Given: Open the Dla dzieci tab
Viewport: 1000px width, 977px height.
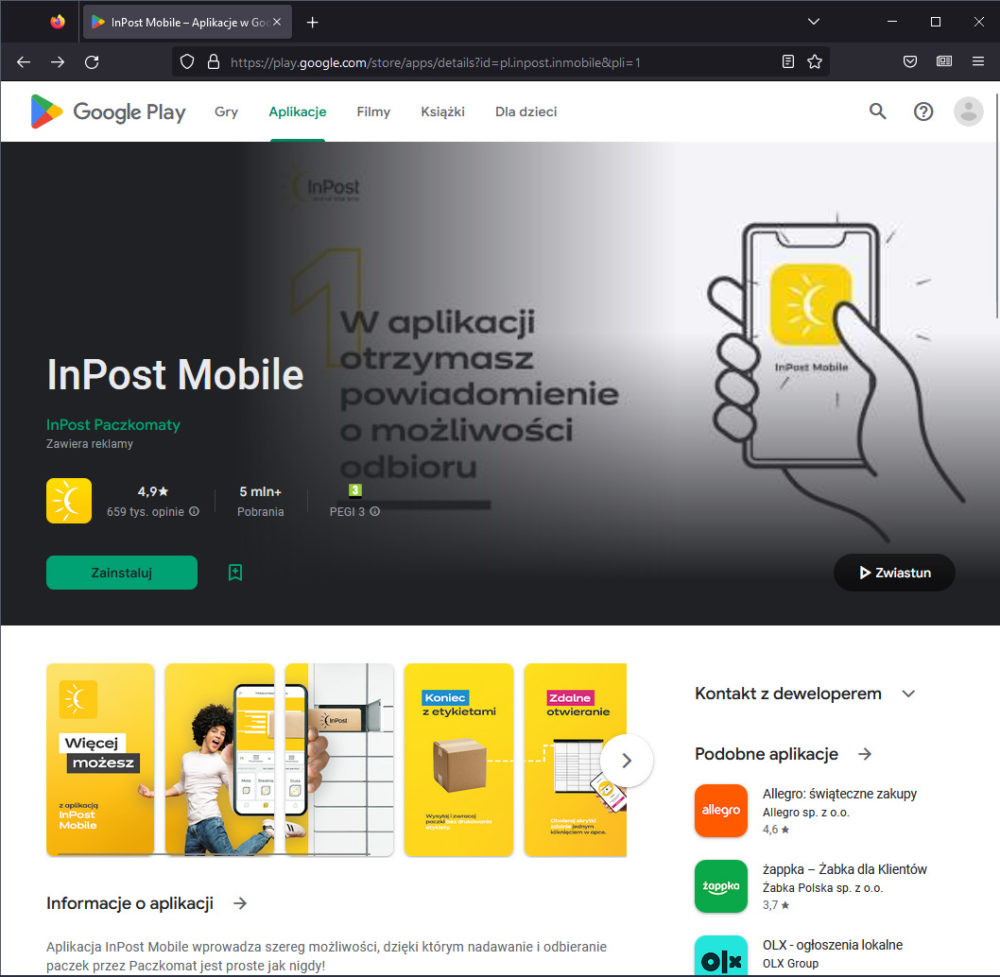Looking at the screenshot, I should tap(526, 112).
